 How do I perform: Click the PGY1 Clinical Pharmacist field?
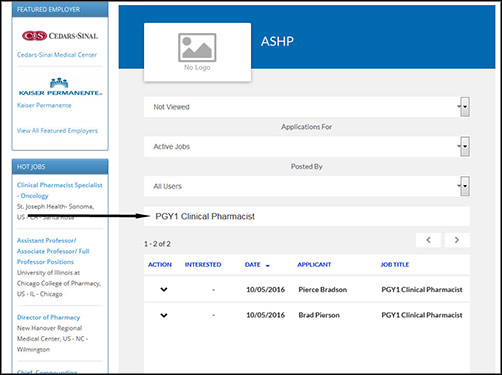coord(307,216)
